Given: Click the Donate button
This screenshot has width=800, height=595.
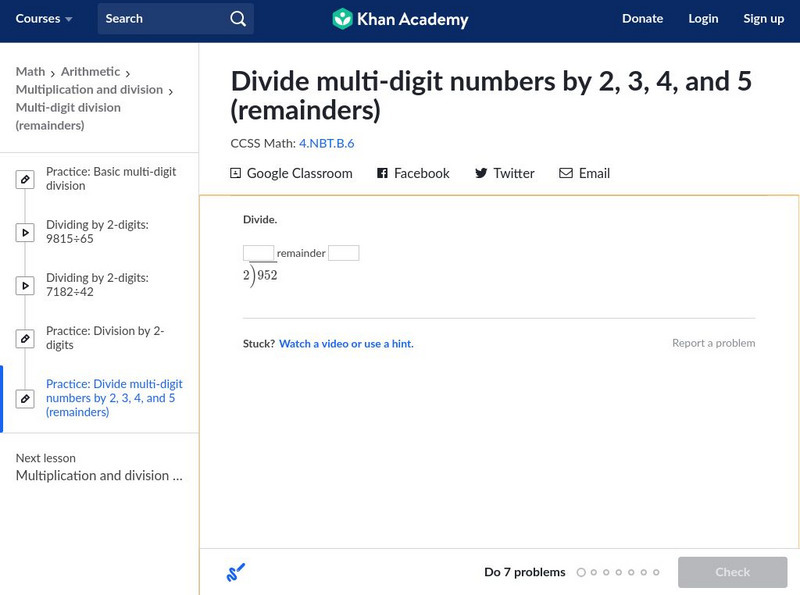Looking at the screenshot, I should click(x=642, y=19).
